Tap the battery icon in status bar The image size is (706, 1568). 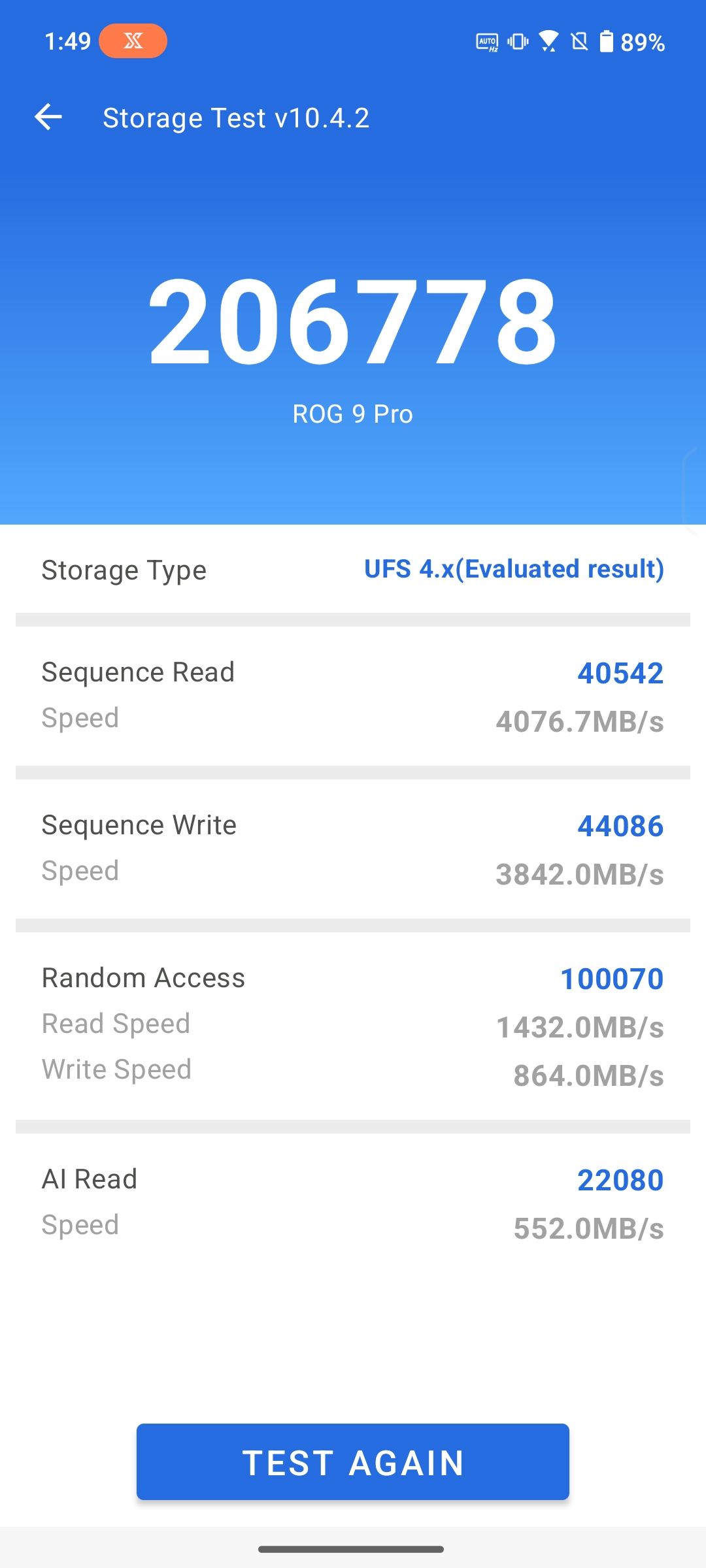pyautogui.click(x=607, y=42)
